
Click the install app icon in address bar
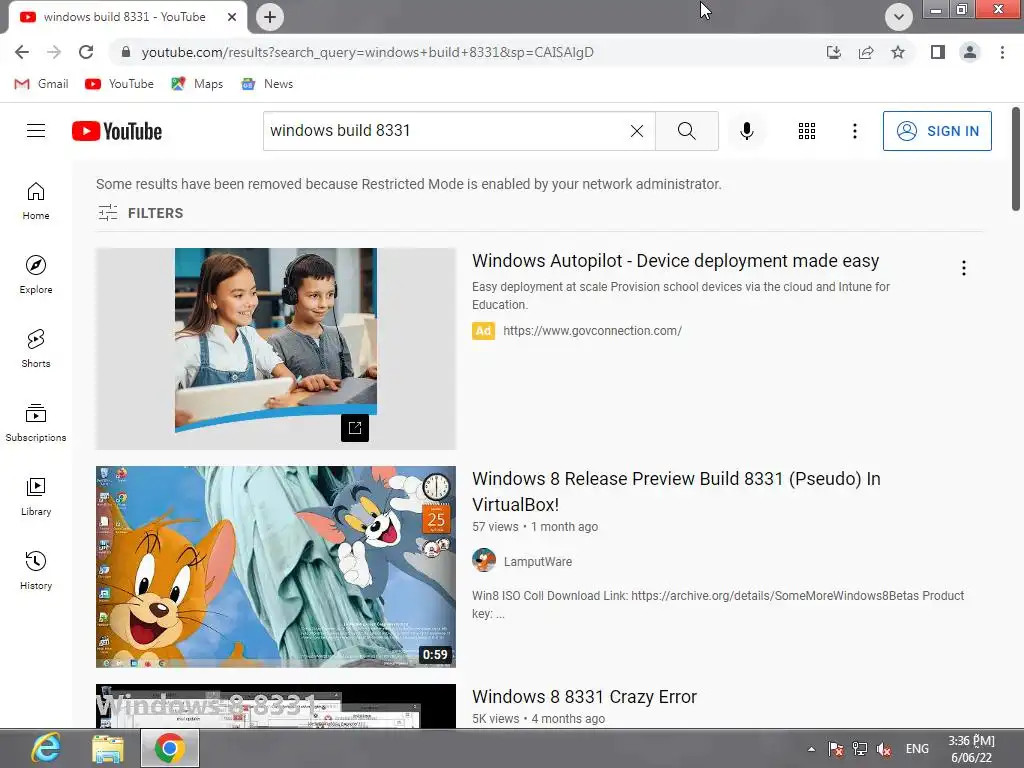(833, 52)
